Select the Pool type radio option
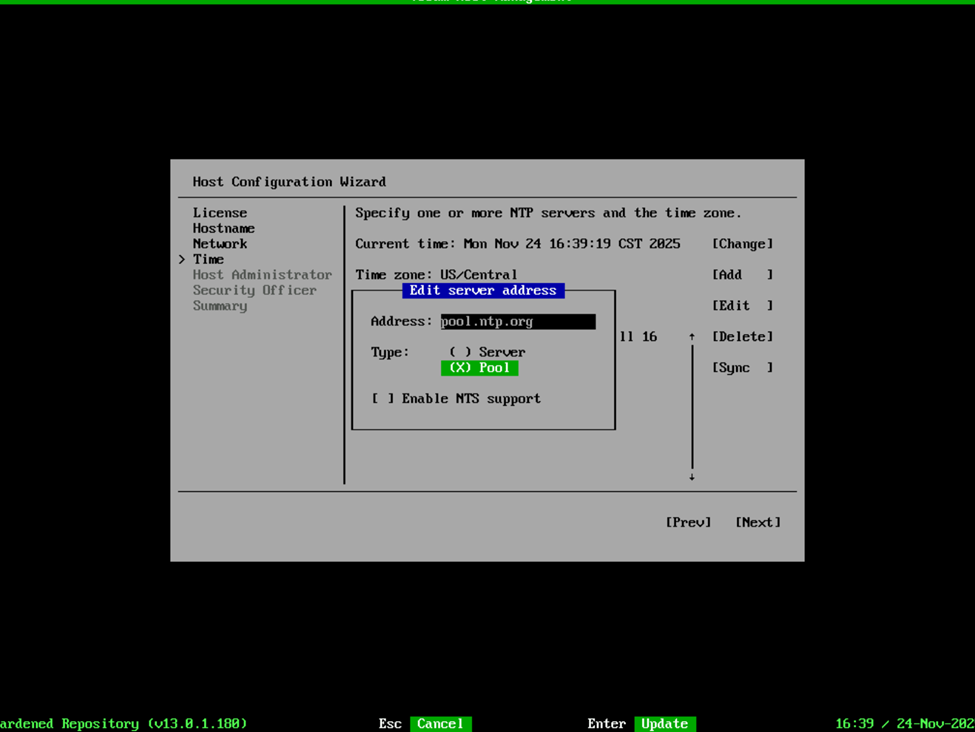Image resolution: width=975 pixels, height=732 pixels. coord(479,368)
